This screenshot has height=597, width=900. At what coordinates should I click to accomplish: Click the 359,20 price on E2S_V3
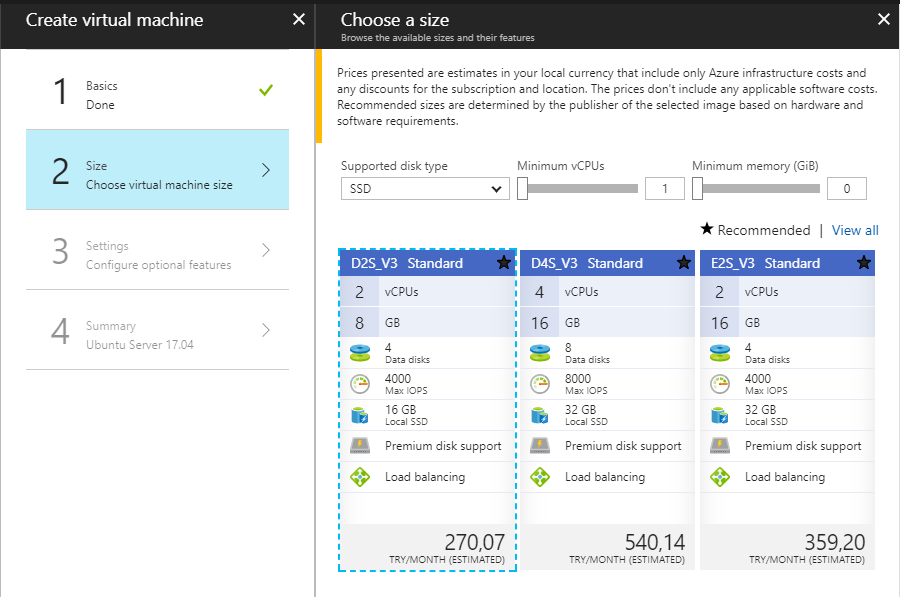pyautogui.click(x=835, y=542)
